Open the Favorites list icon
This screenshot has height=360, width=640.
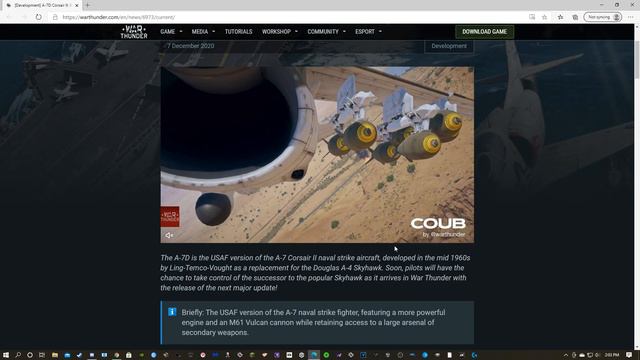point(560,17)
